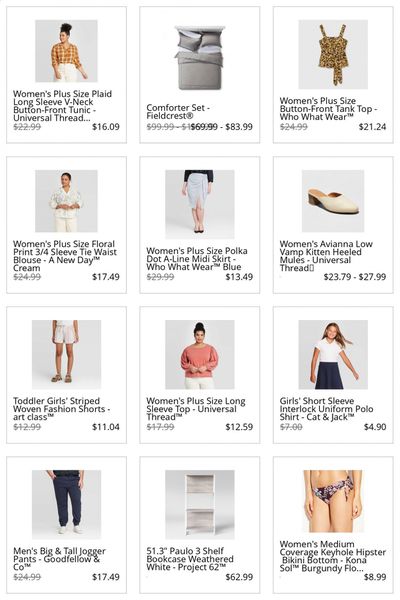Open the Floral Print Tie Waist Blouse photo

(66, 201)
